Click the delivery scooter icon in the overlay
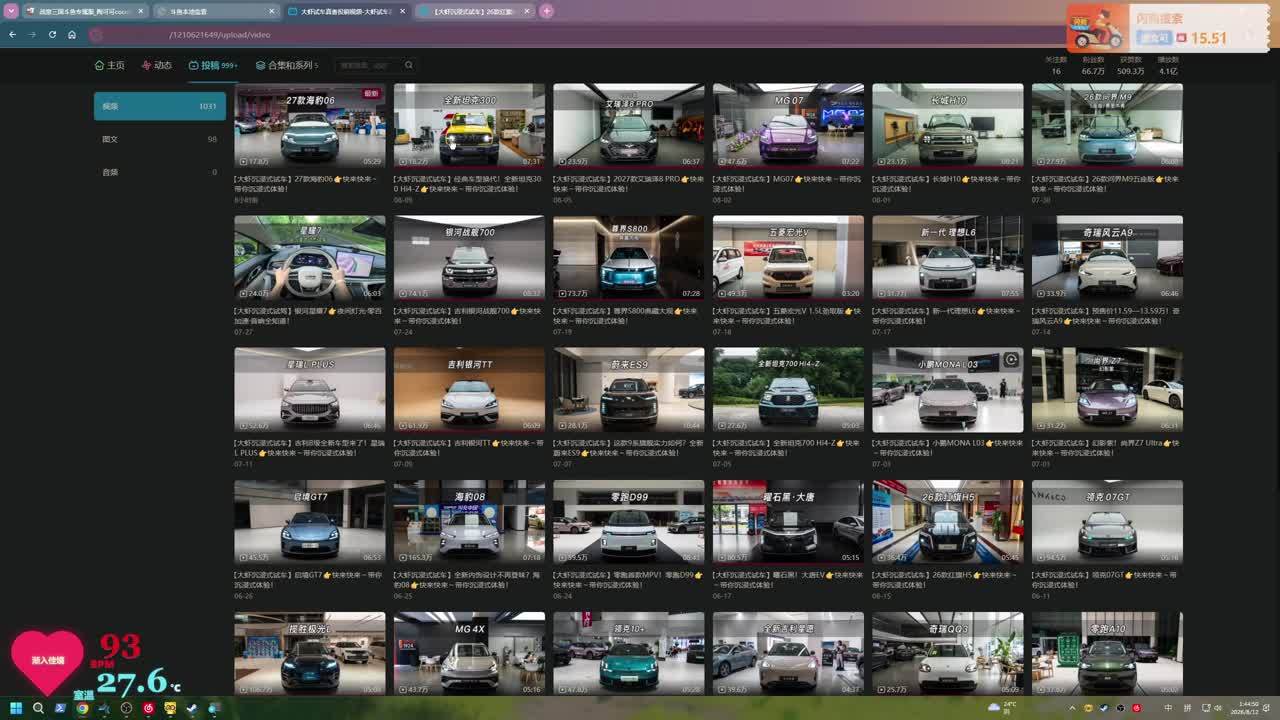The width and height of the screenshot is (1280, 720). coord(1099,27)
